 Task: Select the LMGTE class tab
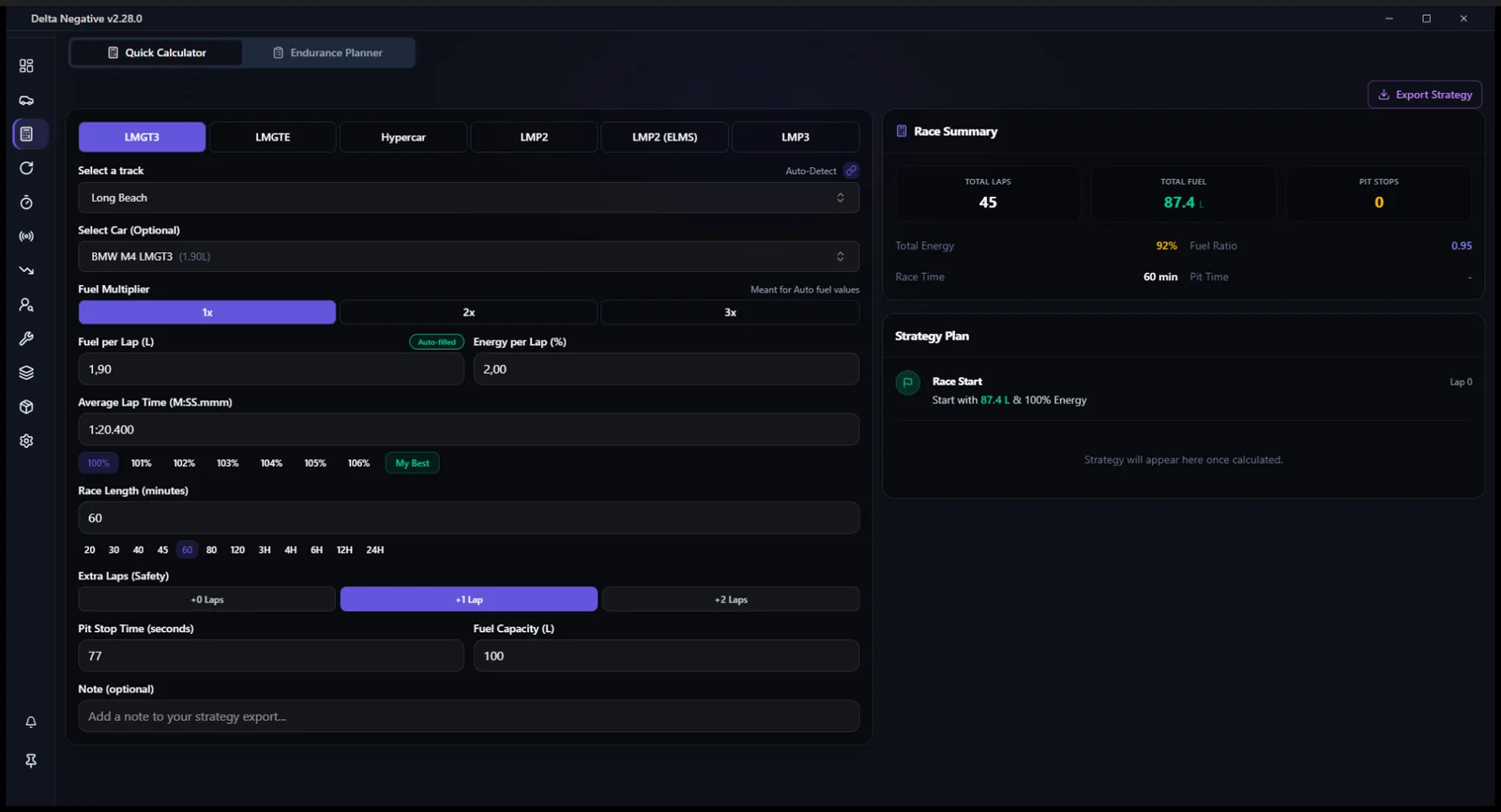point(273,137)
